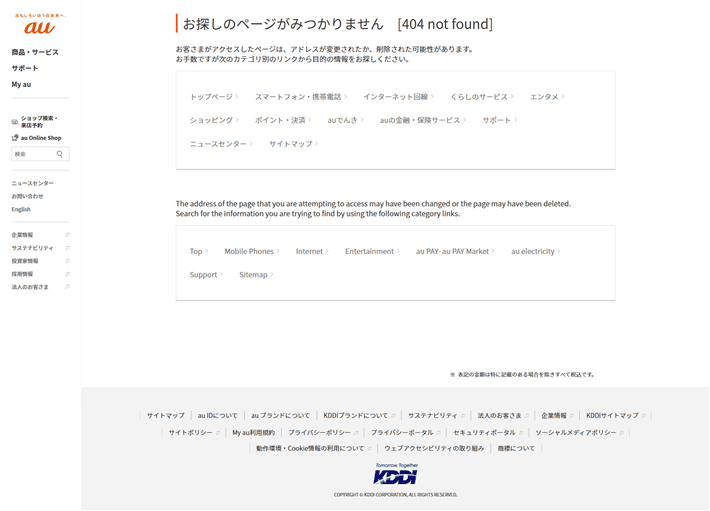Go to サポート link in Japanese category box
Viewport: 710px width, 511px height.
499,120
